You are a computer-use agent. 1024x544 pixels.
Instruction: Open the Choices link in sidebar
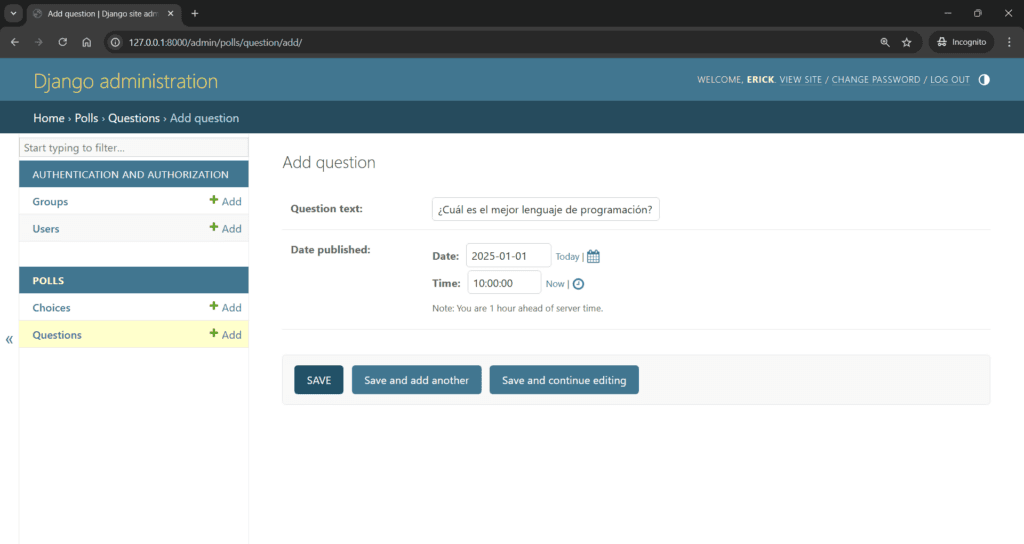[x=52, y=308]
